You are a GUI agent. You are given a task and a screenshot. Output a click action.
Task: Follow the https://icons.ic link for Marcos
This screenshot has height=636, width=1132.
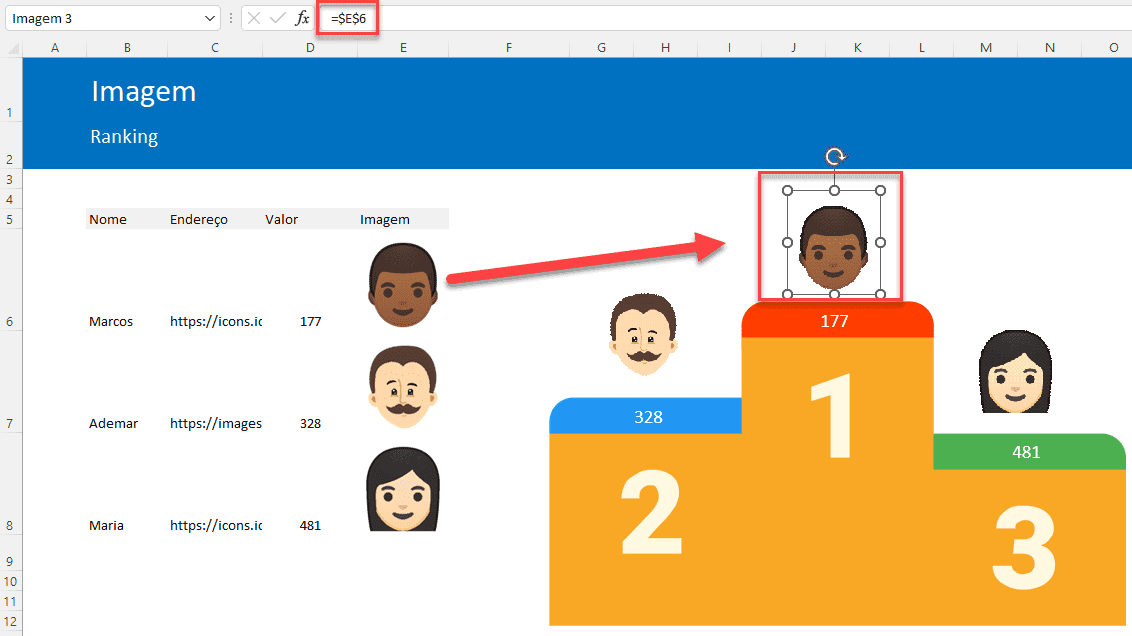click(x=215, y=321)
